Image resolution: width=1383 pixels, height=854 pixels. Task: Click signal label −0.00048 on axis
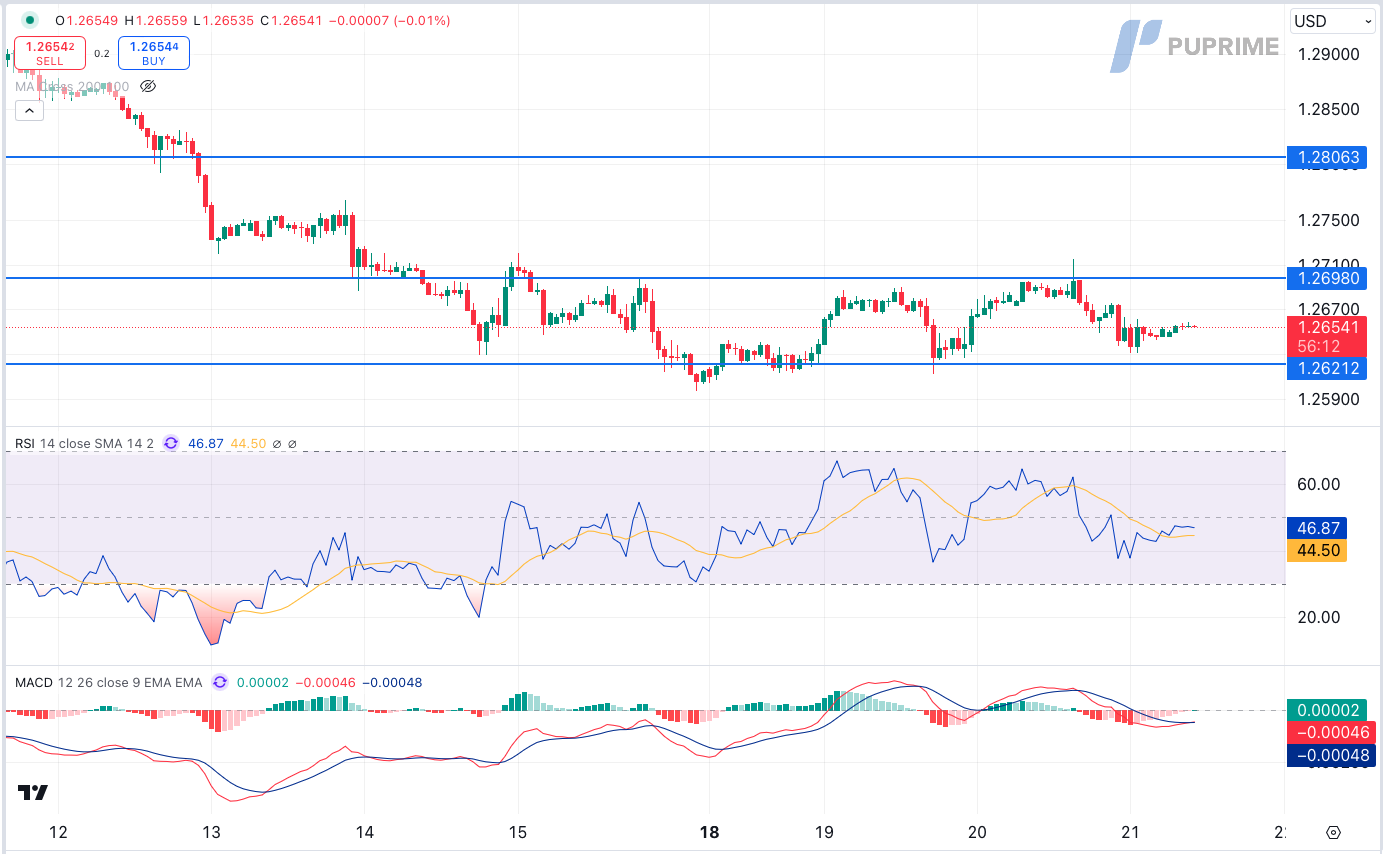1331,756
